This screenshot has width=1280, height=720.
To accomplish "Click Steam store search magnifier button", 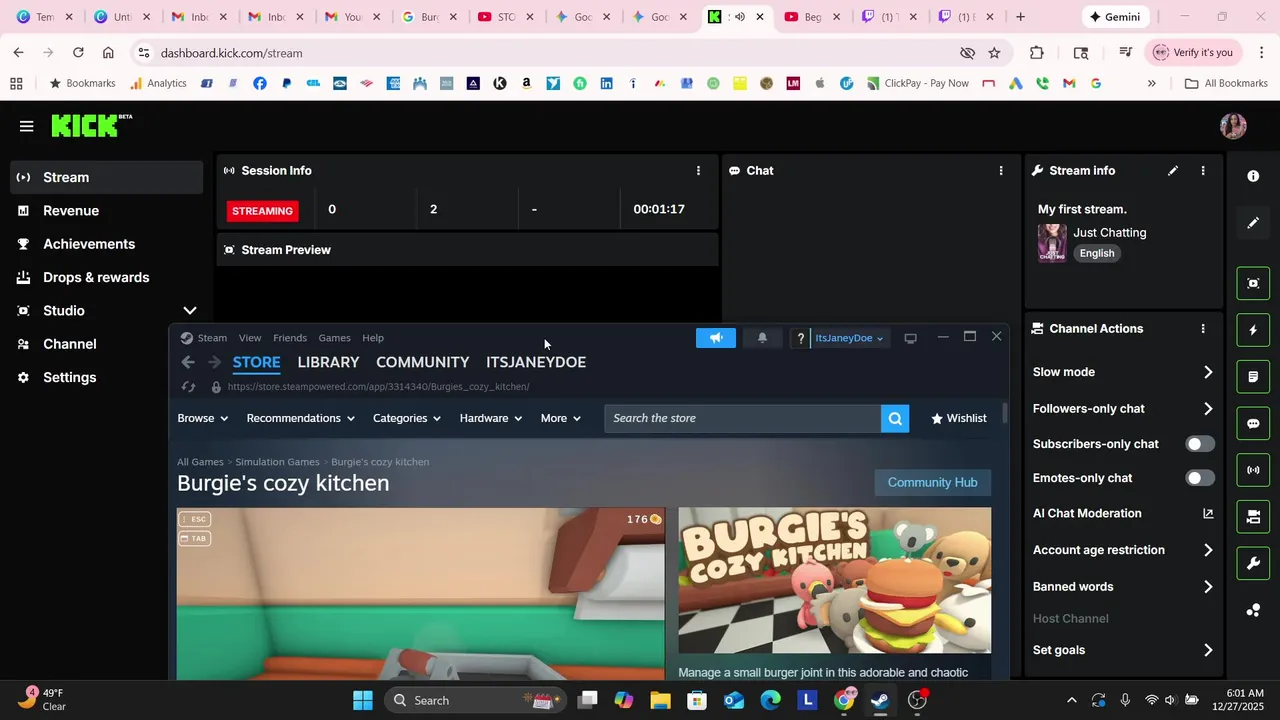I will pos(895,419).
